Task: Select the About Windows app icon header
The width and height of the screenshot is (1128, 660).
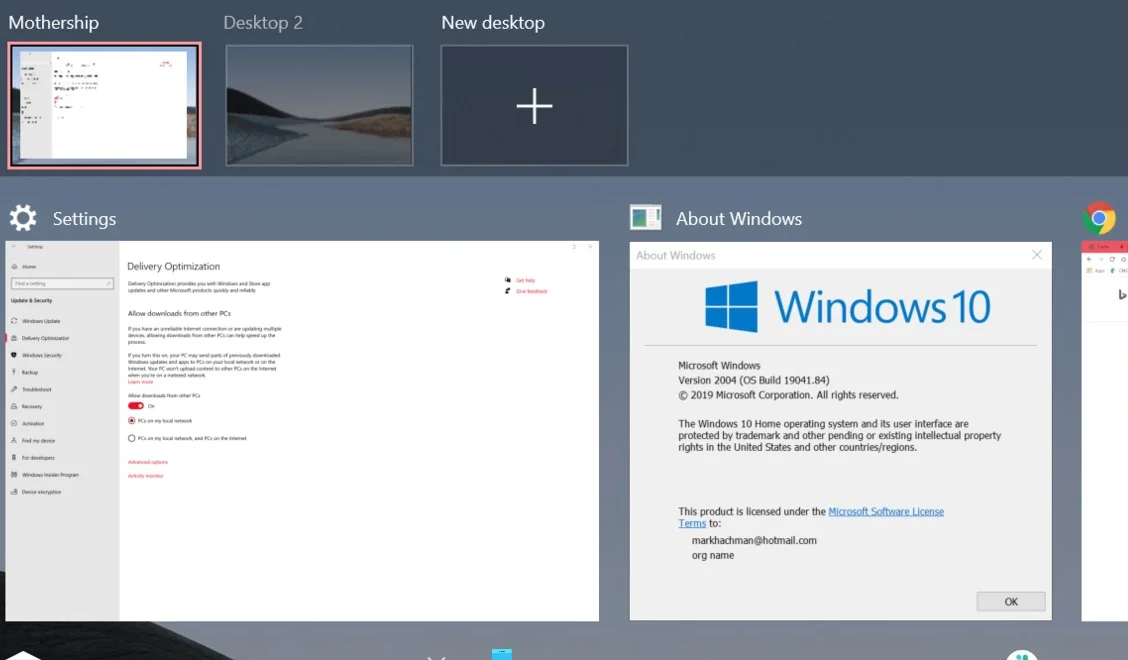Action: (x=645, y=217)
